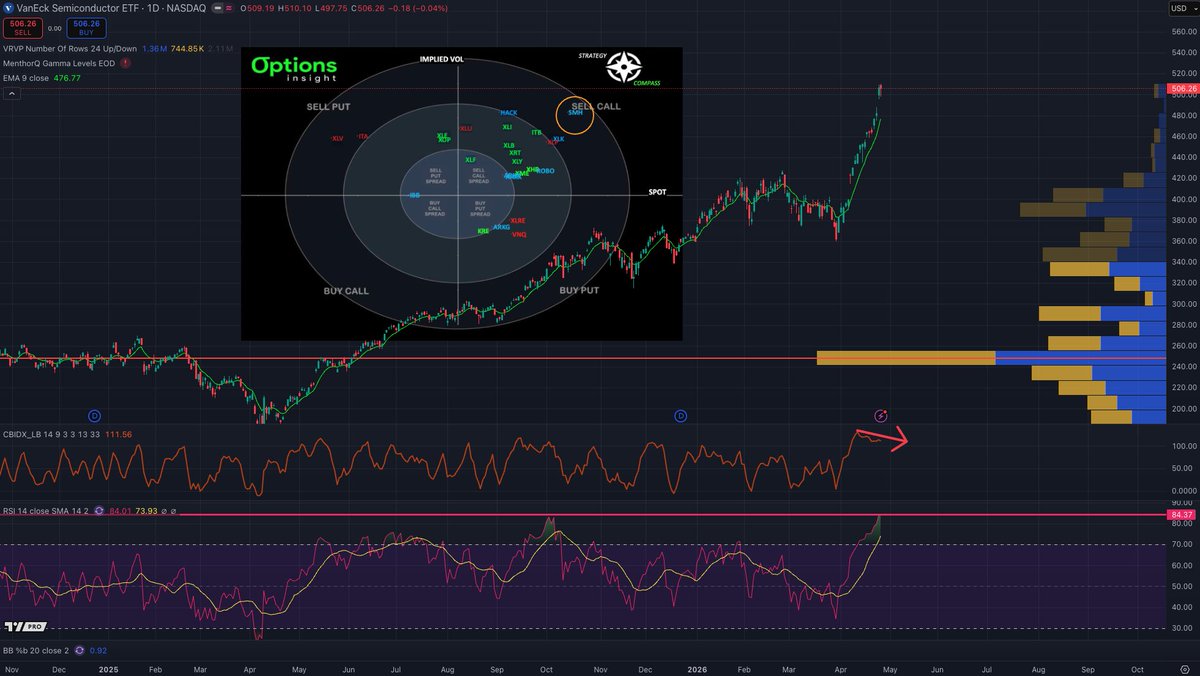1200x676 pixels.
Task: Click the VRVP up volume value 1.36 M
Action: [154, 49]
